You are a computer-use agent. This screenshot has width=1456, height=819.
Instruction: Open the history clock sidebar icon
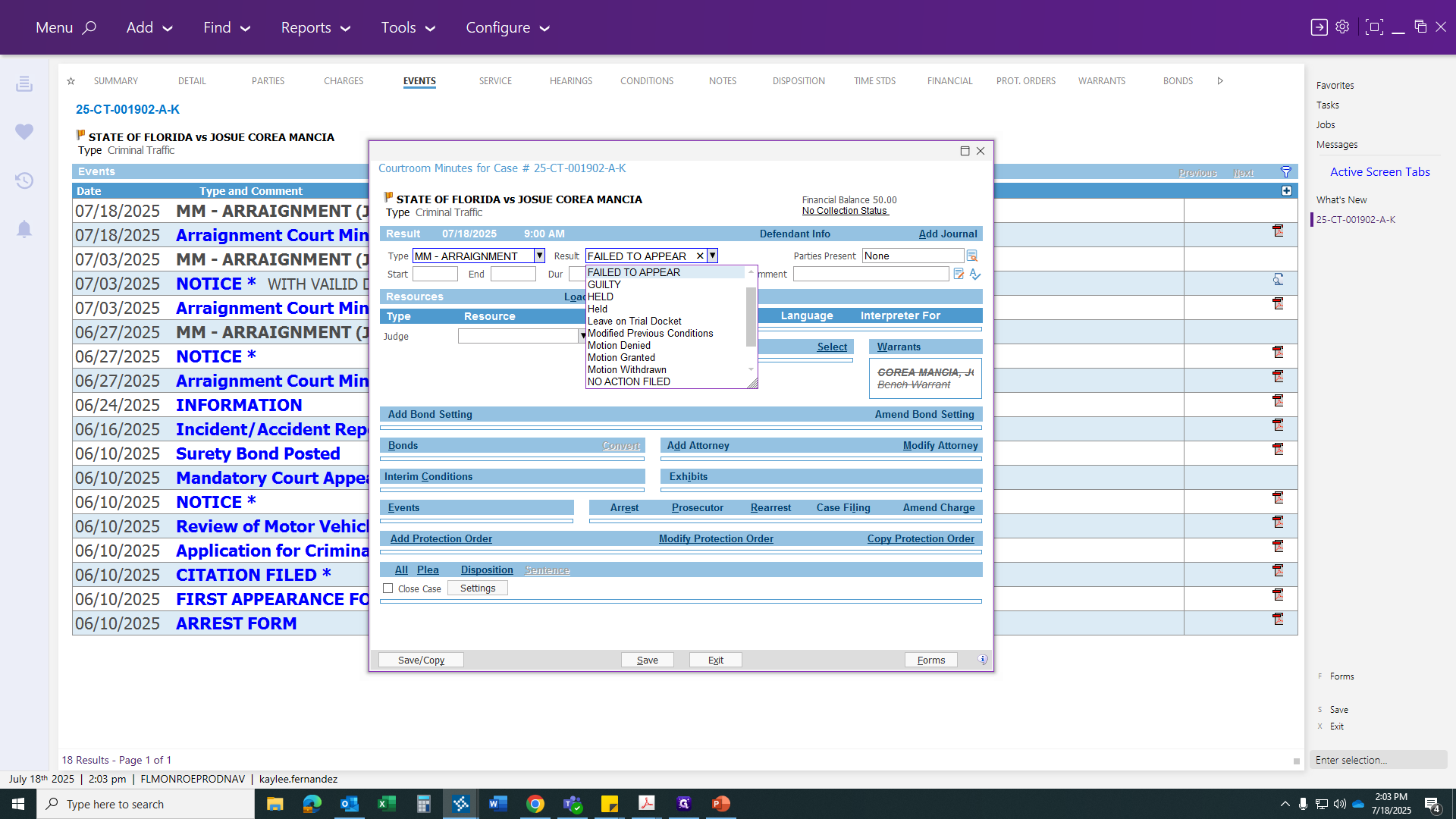24,180
